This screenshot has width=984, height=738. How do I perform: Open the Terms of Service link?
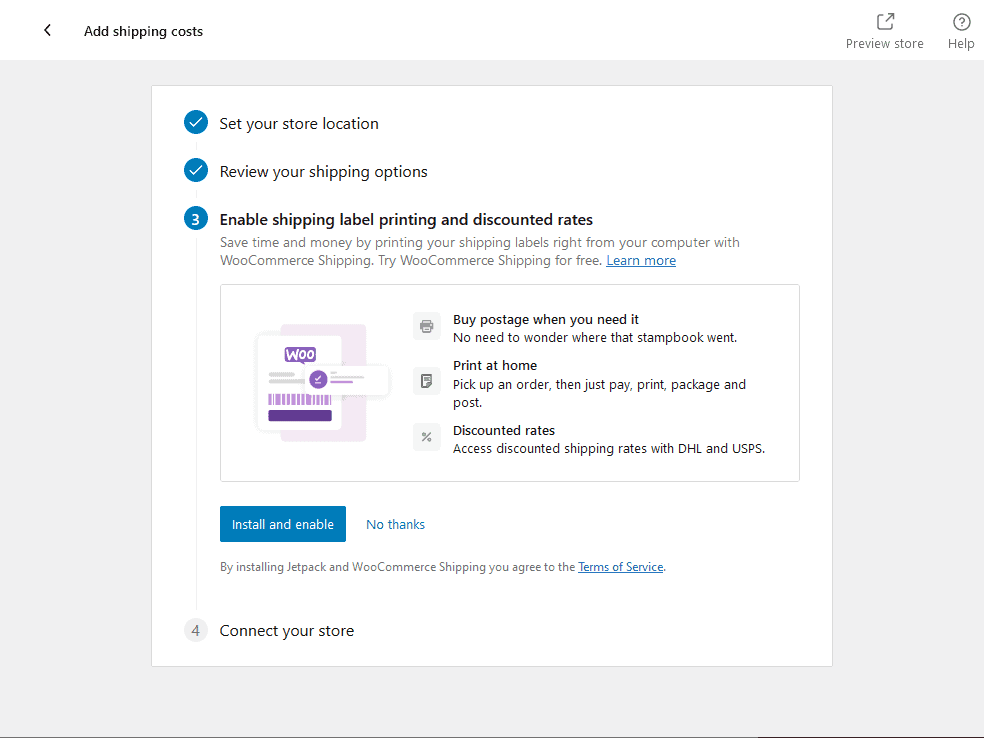point(620,567)
